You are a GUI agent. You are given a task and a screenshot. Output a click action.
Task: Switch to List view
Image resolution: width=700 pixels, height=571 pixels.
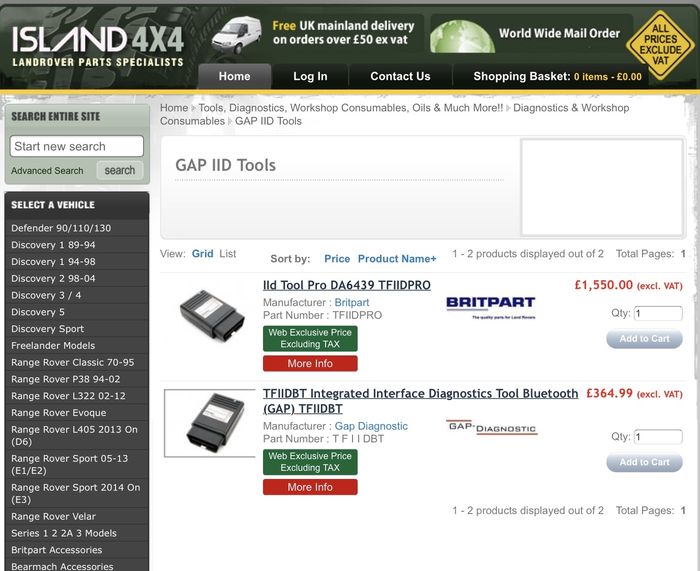click(228, 254)
